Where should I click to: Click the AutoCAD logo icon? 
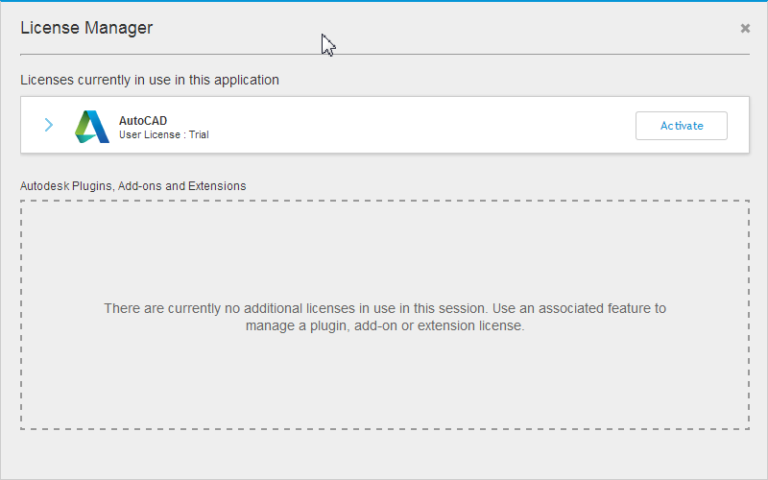click(x=92, y=126)
